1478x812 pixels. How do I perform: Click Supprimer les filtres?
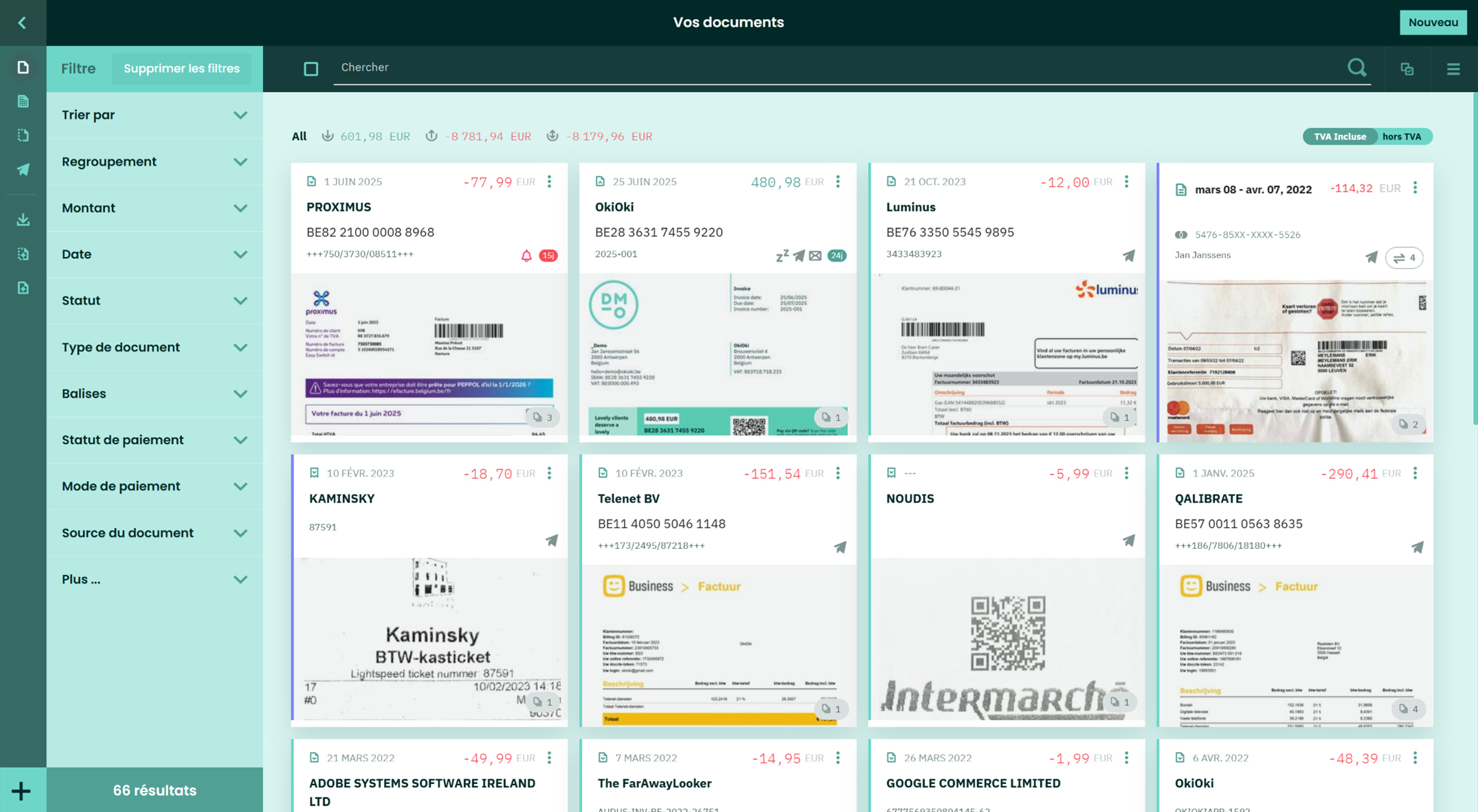pos(181,69)
